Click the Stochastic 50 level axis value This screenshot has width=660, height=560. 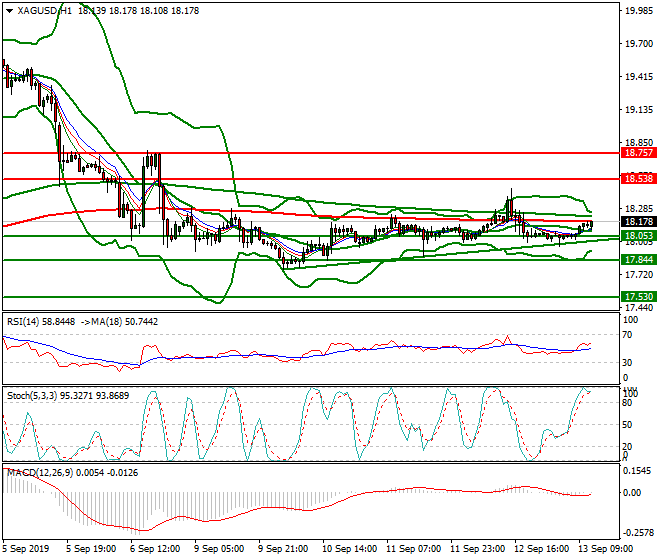[x=627, y=425]
